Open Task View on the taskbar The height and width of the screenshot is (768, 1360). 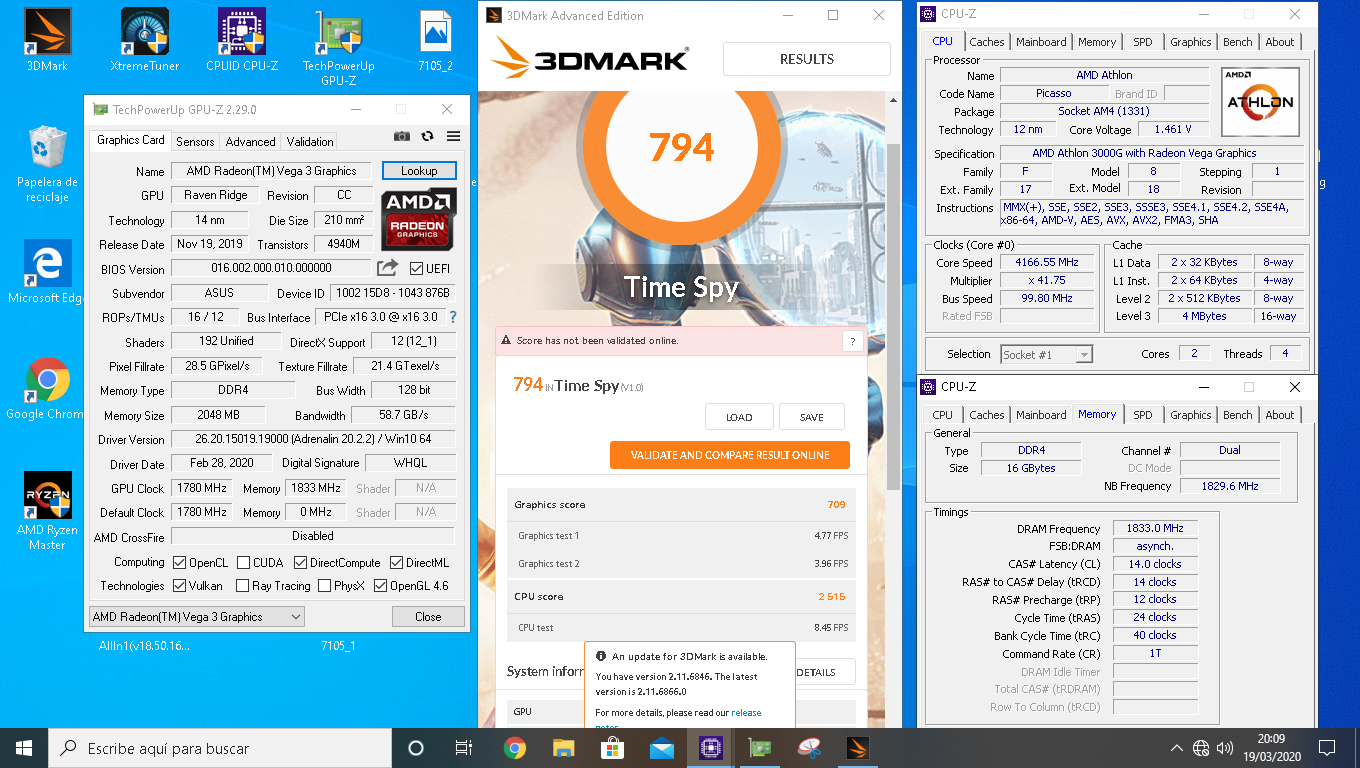point(464,748)
